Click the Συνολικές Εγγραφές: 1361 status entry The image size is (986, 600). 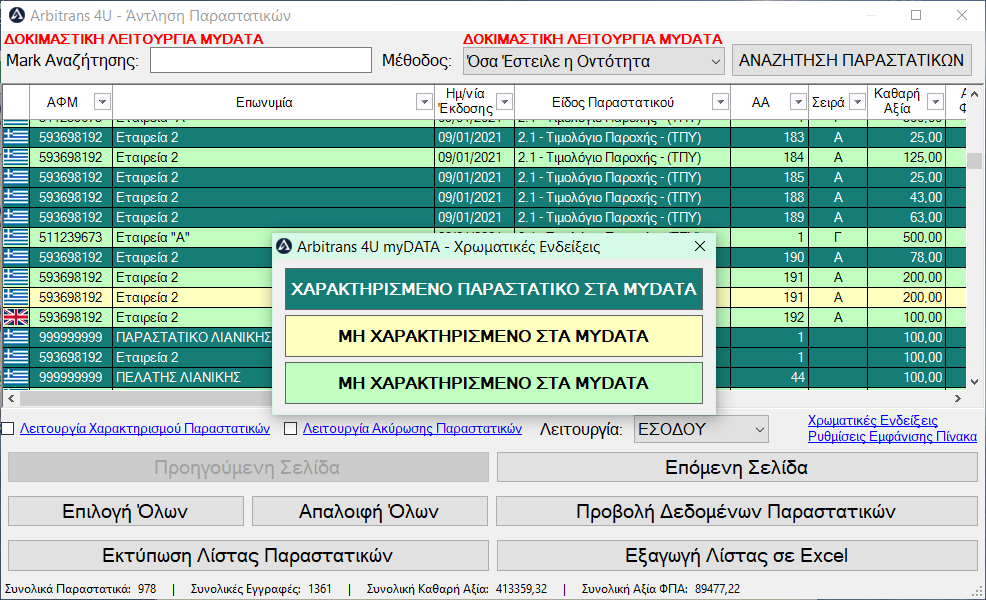(x=261, y=589)
